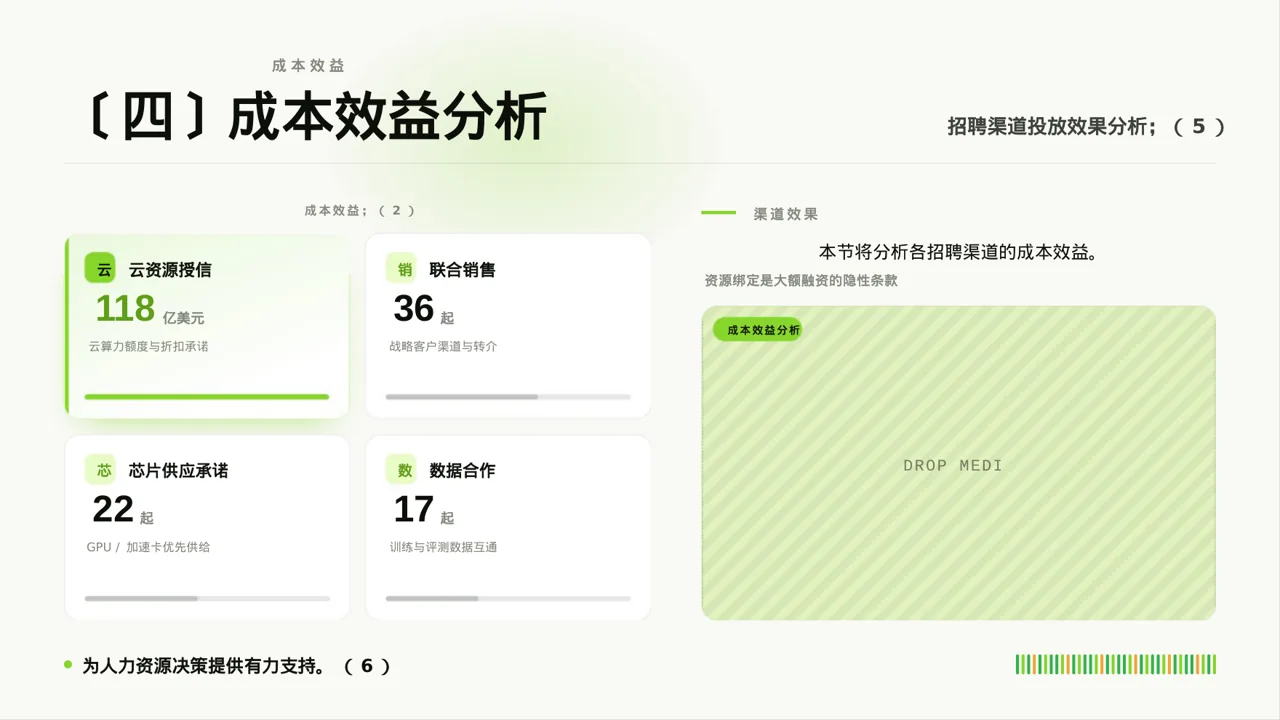The width and height of the screenshot is (1280, 720).
Task: Click the 训练与评测数据互通 description
Action: pyautogui.click(x=443, y=547)
